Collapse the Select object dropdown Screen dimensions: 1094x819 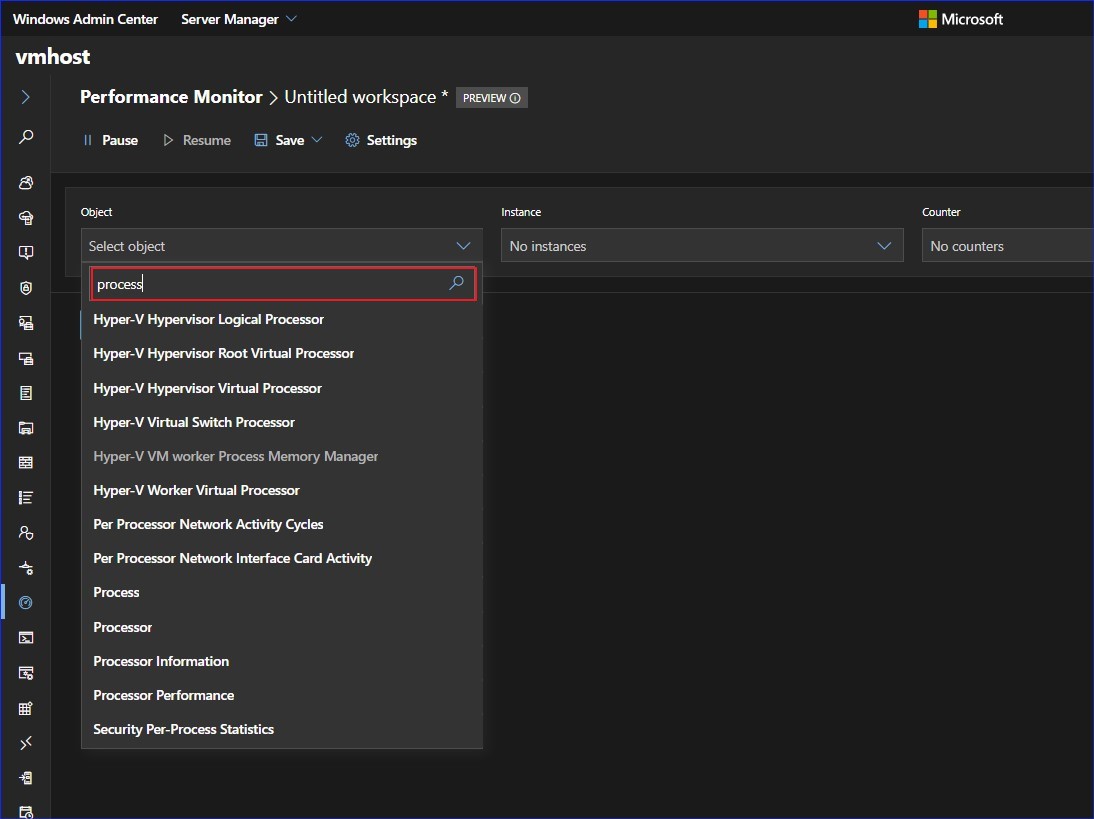pos(281,246)
